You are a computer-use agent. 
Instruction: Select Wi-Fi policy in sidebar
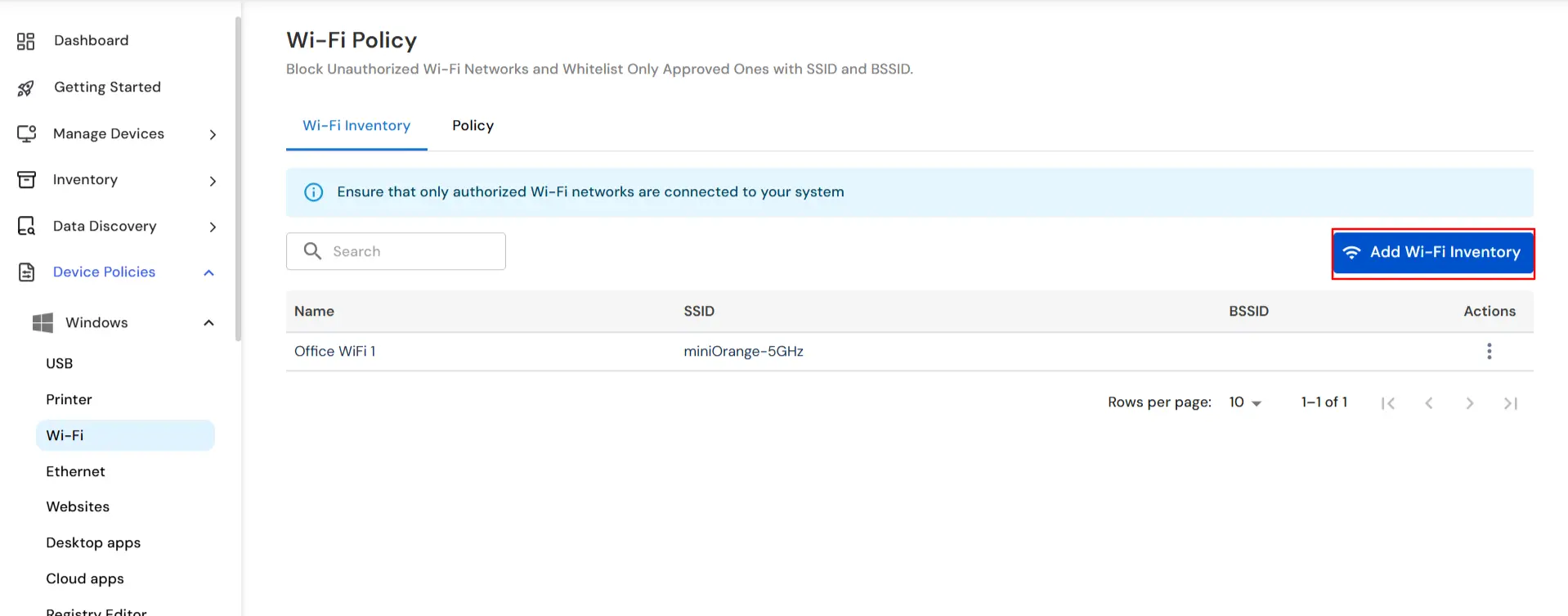125,435
